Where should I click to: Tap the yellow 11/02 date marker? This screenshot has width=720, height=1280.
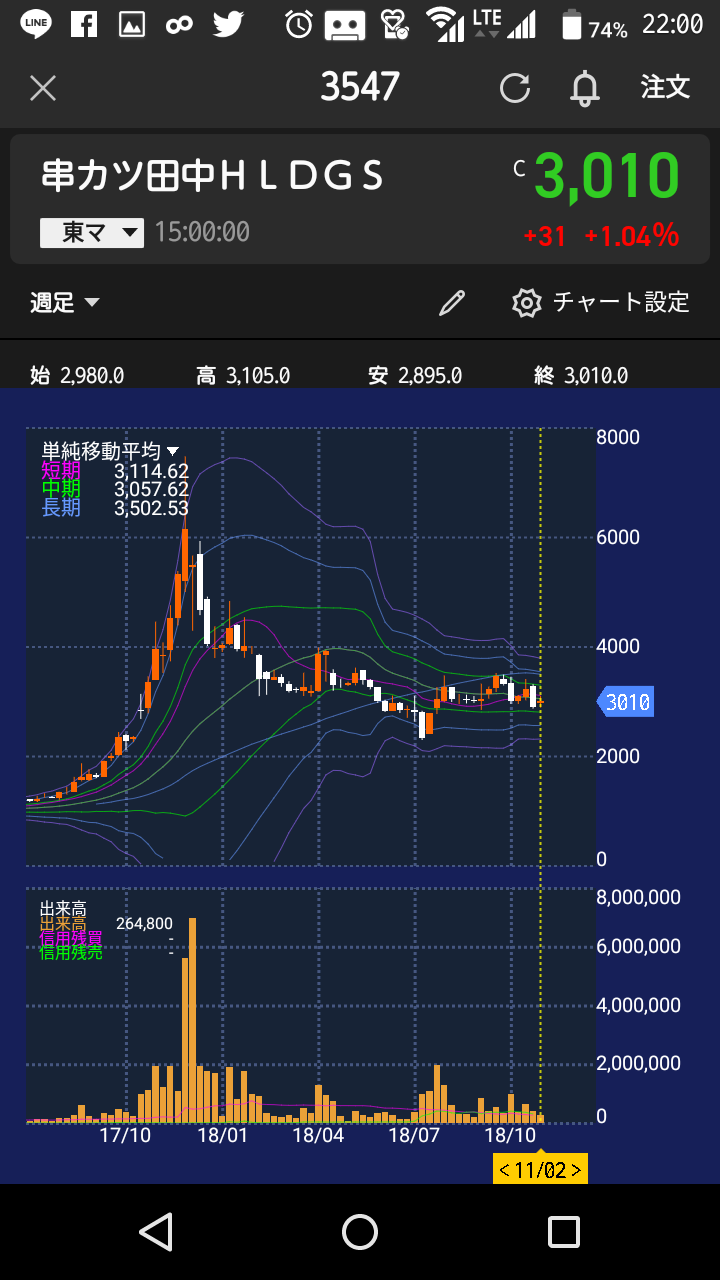pyautogui.click(x=540, y=1169)
